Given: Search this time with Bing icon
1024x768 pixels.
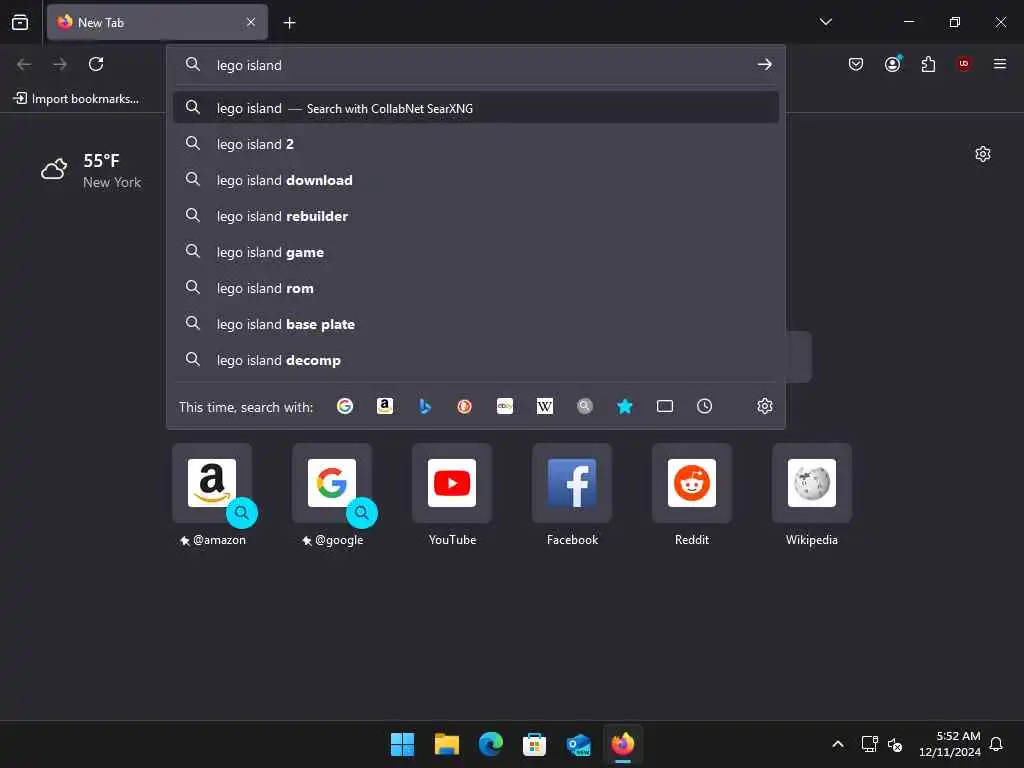Looking at the screenshot, I should pyautogui.click(x=424, y=406).
